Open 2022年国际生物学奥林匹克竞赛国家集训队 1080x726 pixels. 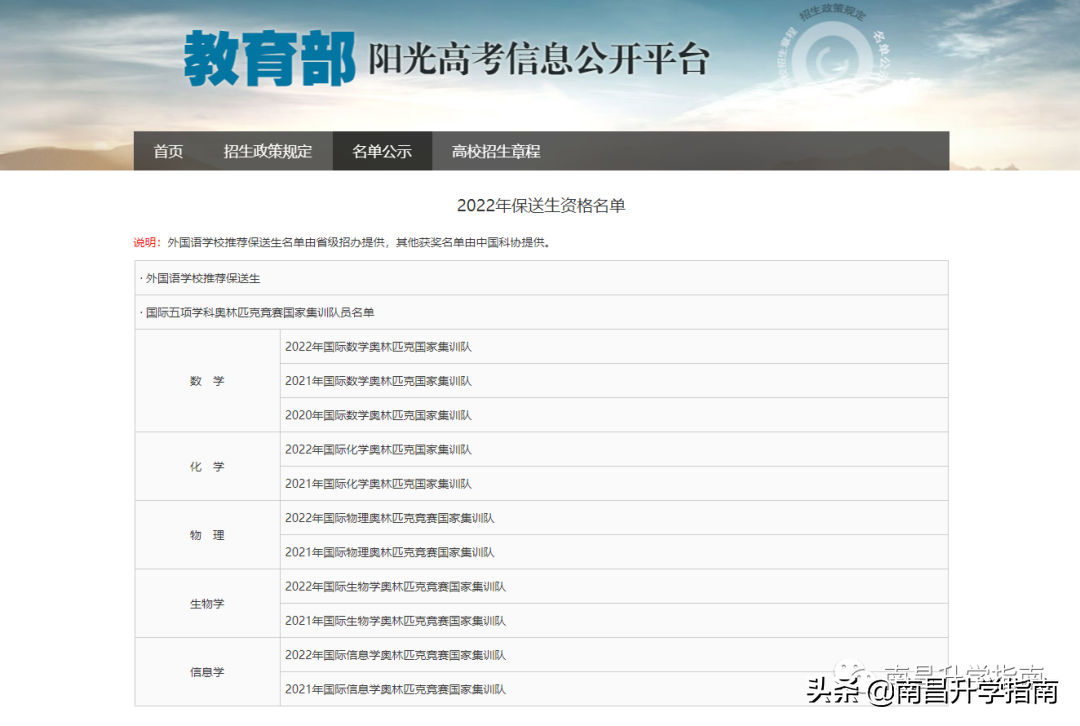click(x=394, y=586)
